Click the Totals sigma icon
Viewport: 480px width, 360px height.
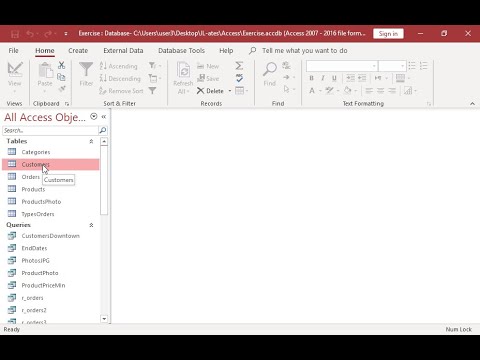239,66
